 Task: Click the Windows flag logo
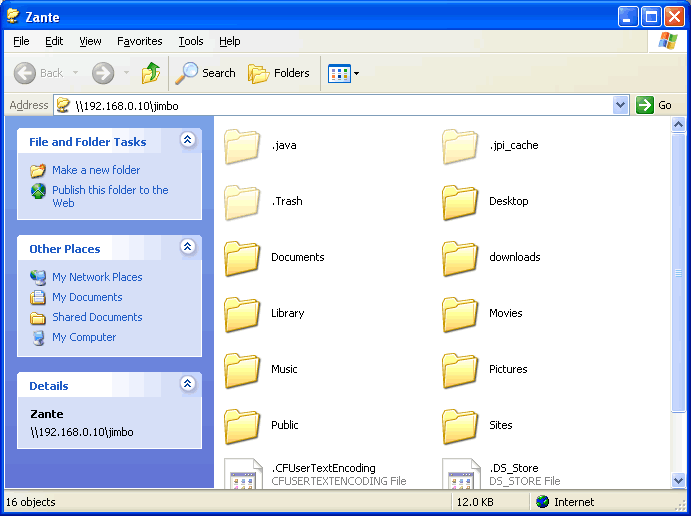[668, 41]
